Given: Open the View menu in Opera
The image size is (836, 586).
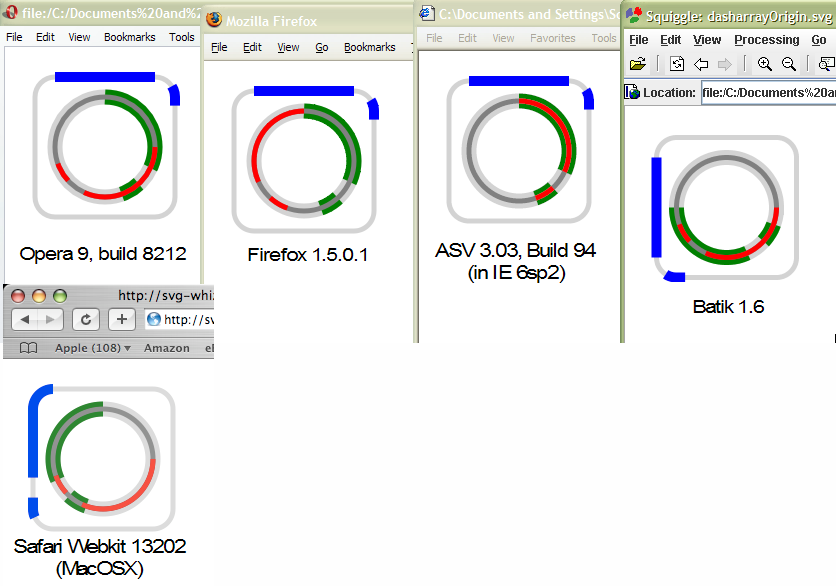Looking at the screenshot, I should pos(79,37).
